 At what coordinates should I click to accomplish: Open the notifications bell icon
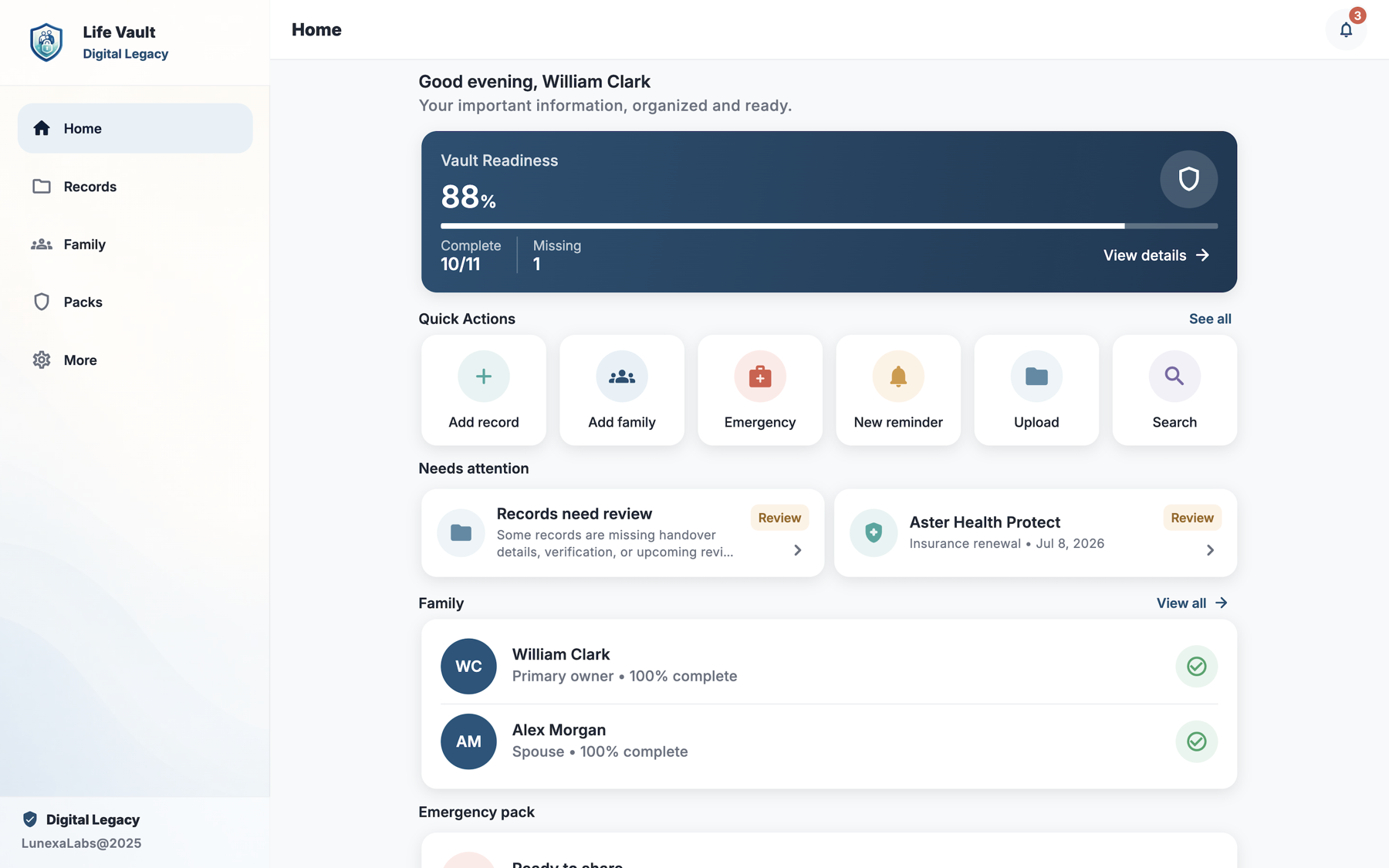pos(1346,30)
